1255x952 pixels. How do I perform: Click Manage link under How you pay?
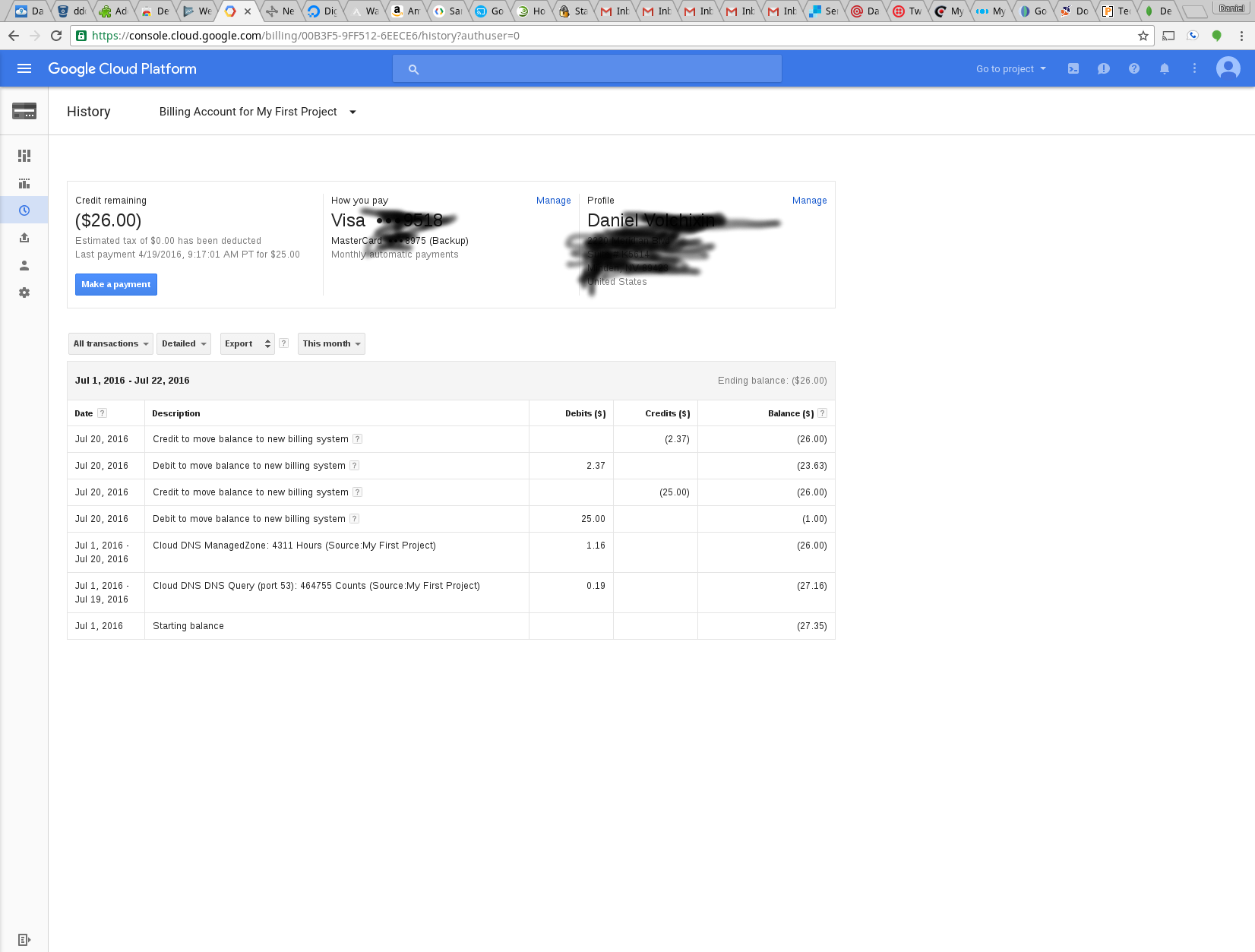[554, 201]
